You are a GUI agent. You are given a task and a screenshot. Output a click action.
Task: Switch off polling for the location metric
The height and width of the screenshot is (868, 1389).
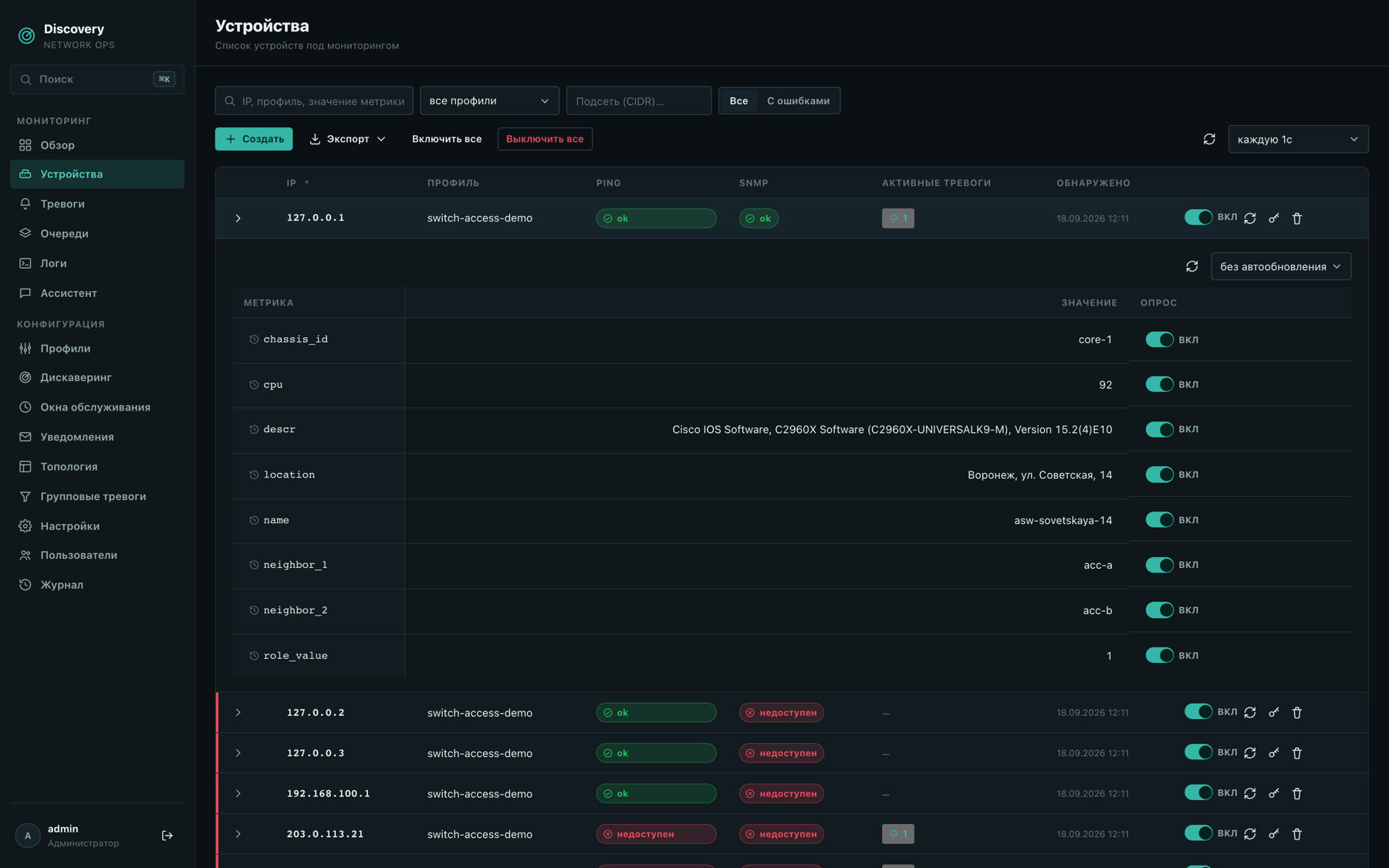point(1159,475)
